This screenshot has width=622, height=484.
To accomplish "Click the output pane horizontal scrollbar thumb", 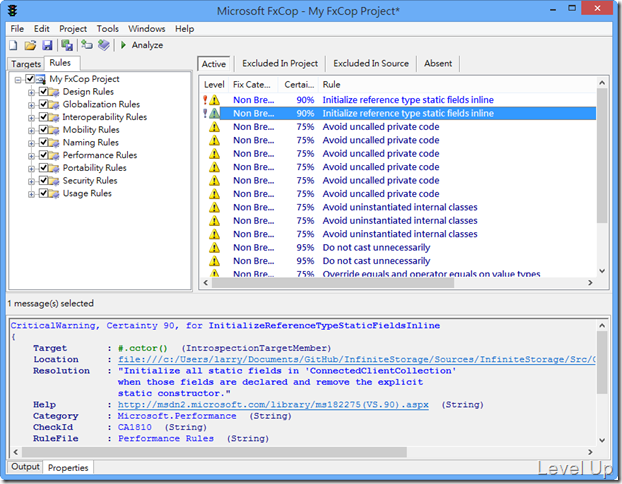I will pos(214,452).
